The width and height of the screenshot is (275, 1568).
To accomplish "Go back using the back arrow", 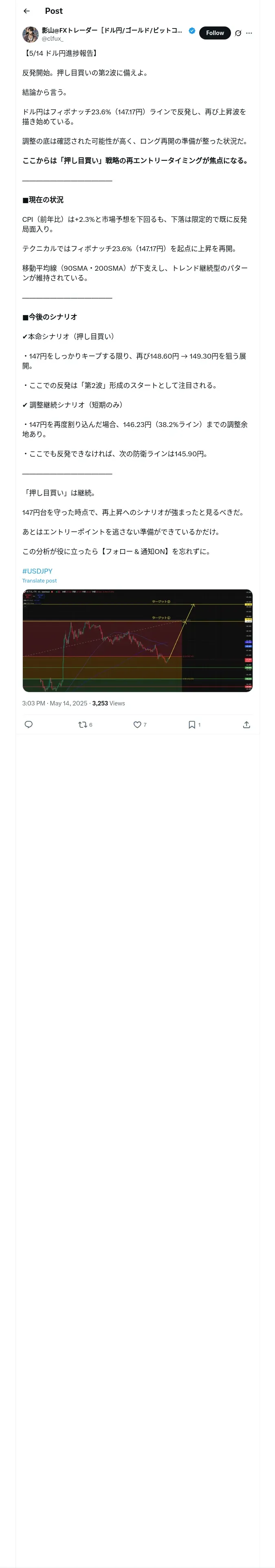I will tap(26, 11).
